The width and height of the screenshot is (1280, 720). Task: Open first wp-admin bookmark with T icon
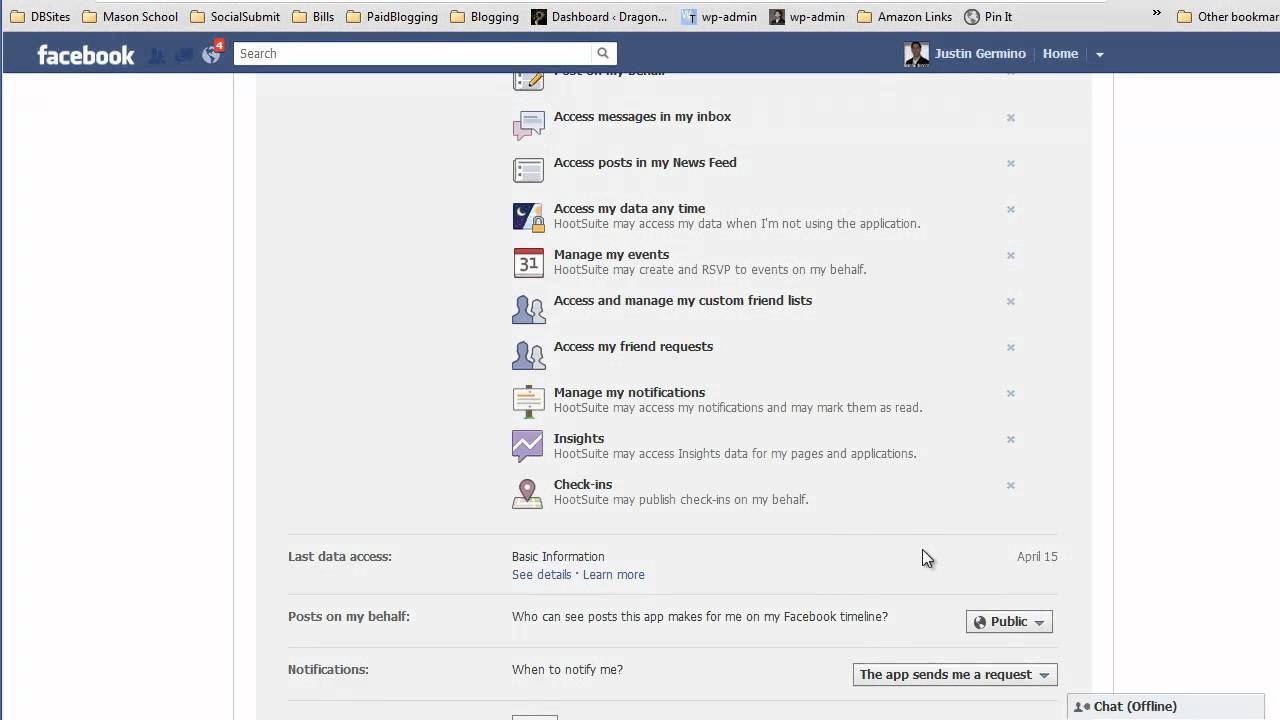[x=719, y=17]
